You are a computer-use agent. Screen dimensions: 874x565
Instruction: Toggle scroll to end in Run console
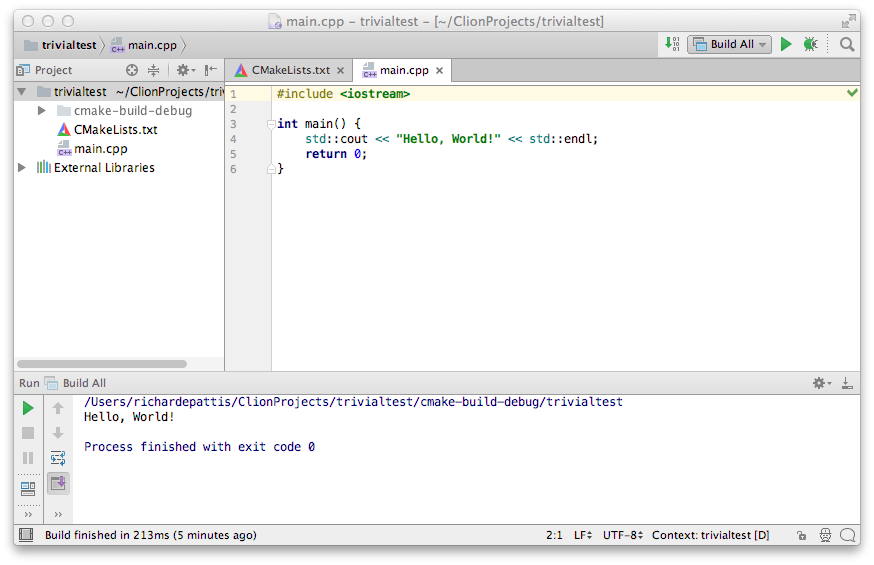(58, 483)
